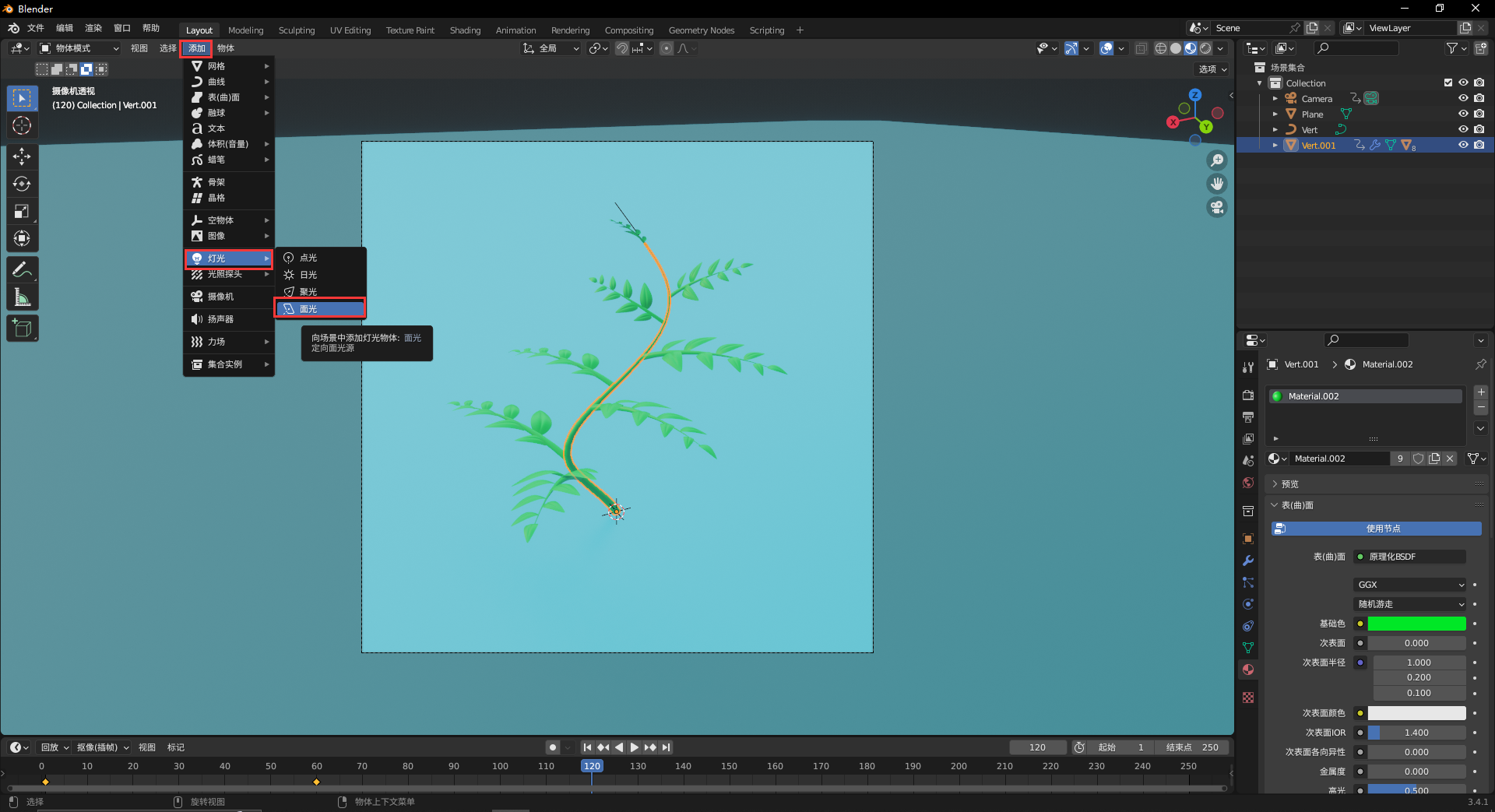
Task: Uncheck the Collection exclude checkbox
Action: point(1448,83)
